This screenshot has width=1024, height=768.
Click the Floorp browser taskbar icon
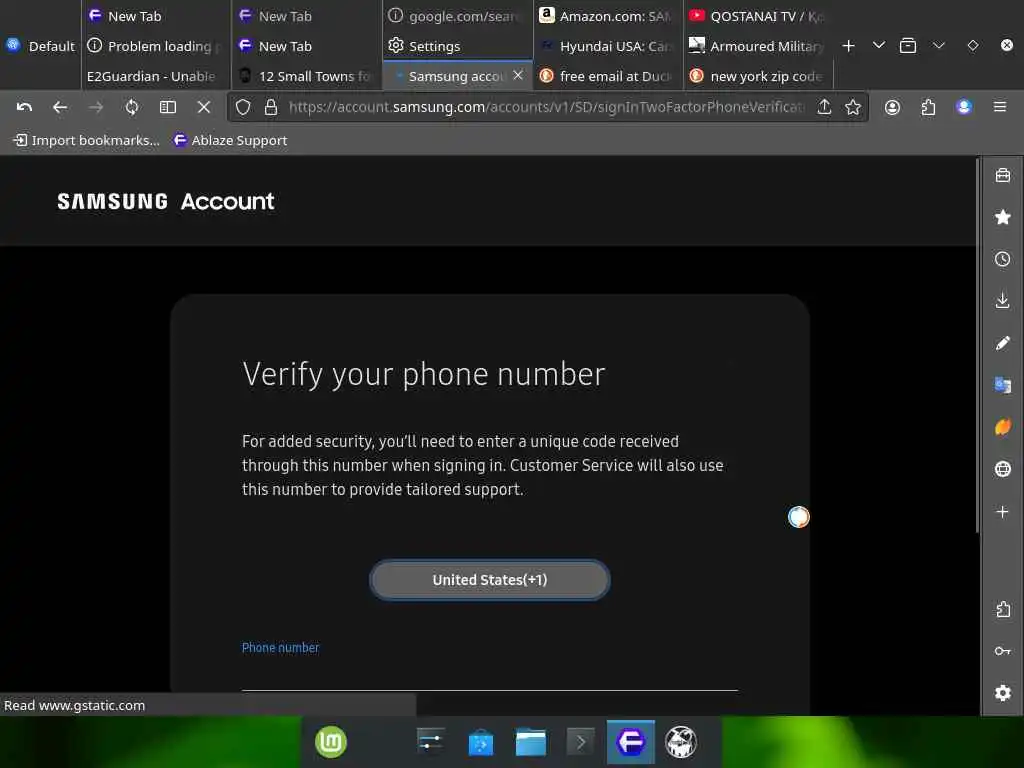tap(631, 742)
